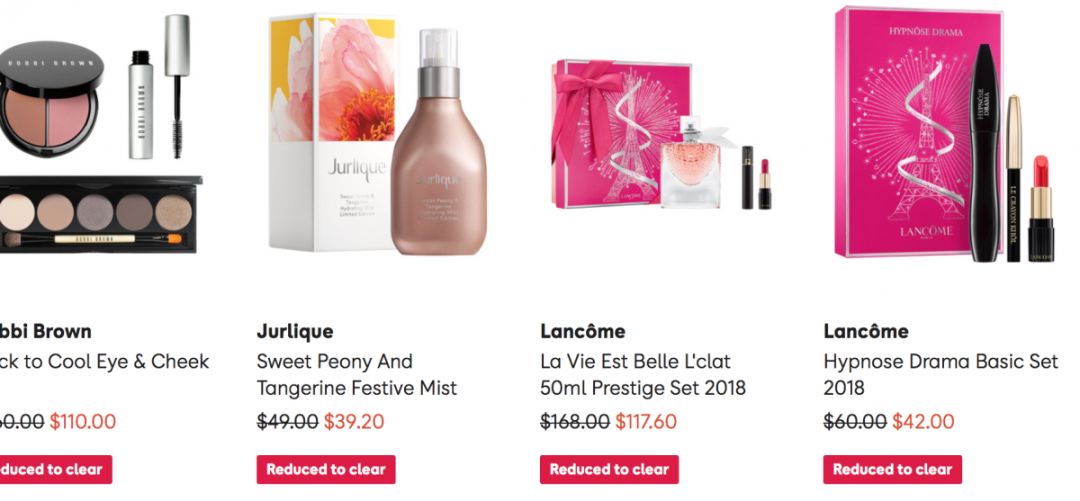Open La Vie Est Belle L'clat Prestige Set link
1080x501 pixels.
click(x=643, y=374)
